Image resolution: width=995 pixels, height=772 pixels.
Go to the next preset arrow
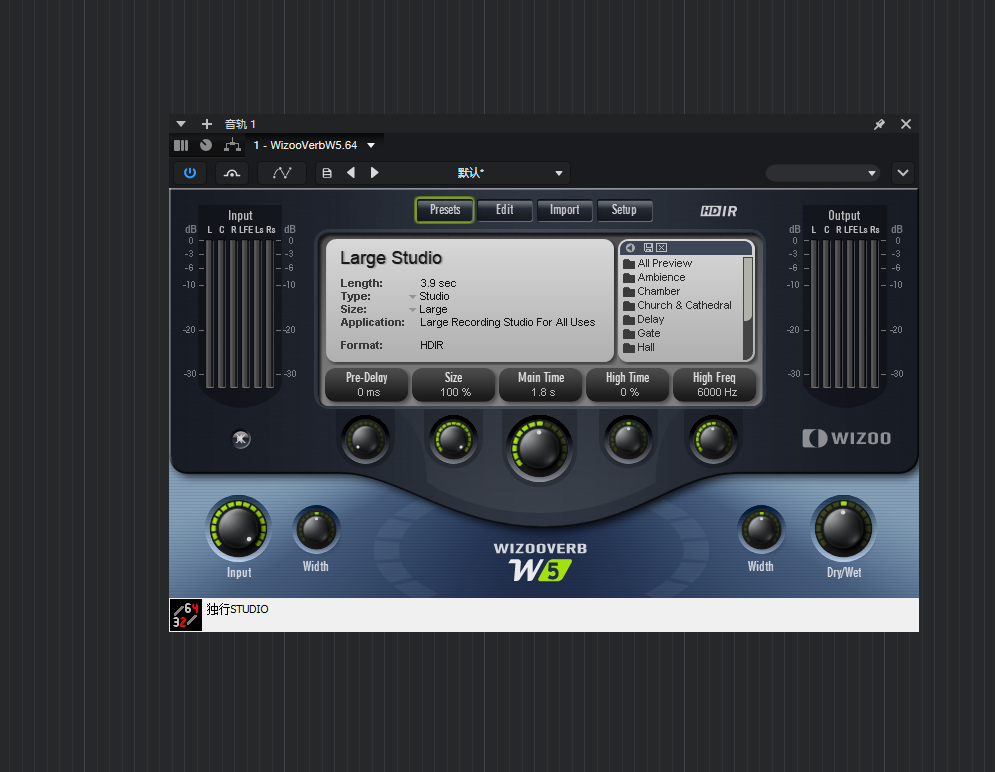(375, 173)
